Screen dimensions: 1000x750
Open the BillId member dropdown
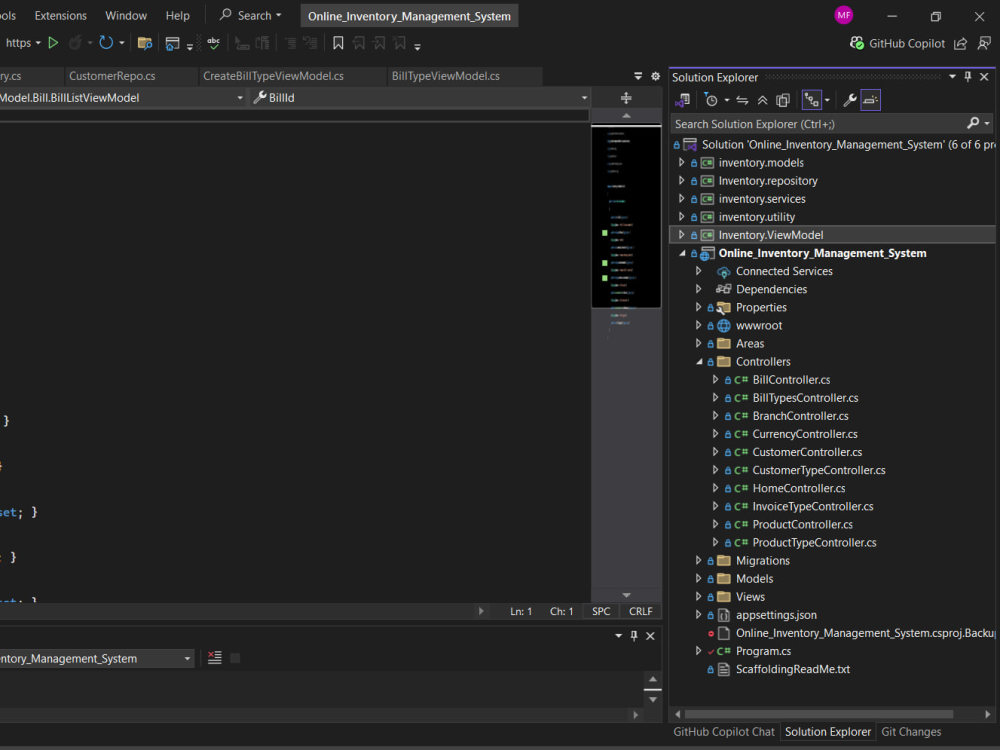(584, 98)
